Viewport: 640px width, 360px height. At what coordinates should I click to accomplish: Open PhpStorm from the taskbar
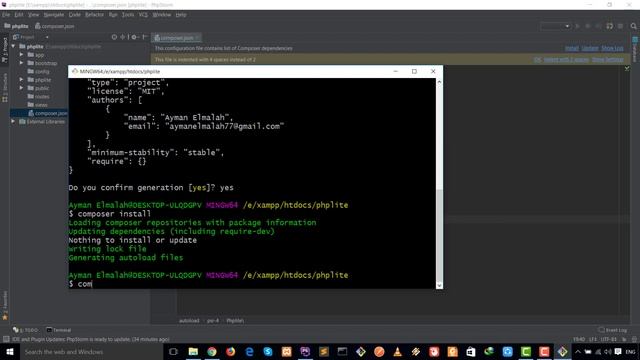pos(305,351)
